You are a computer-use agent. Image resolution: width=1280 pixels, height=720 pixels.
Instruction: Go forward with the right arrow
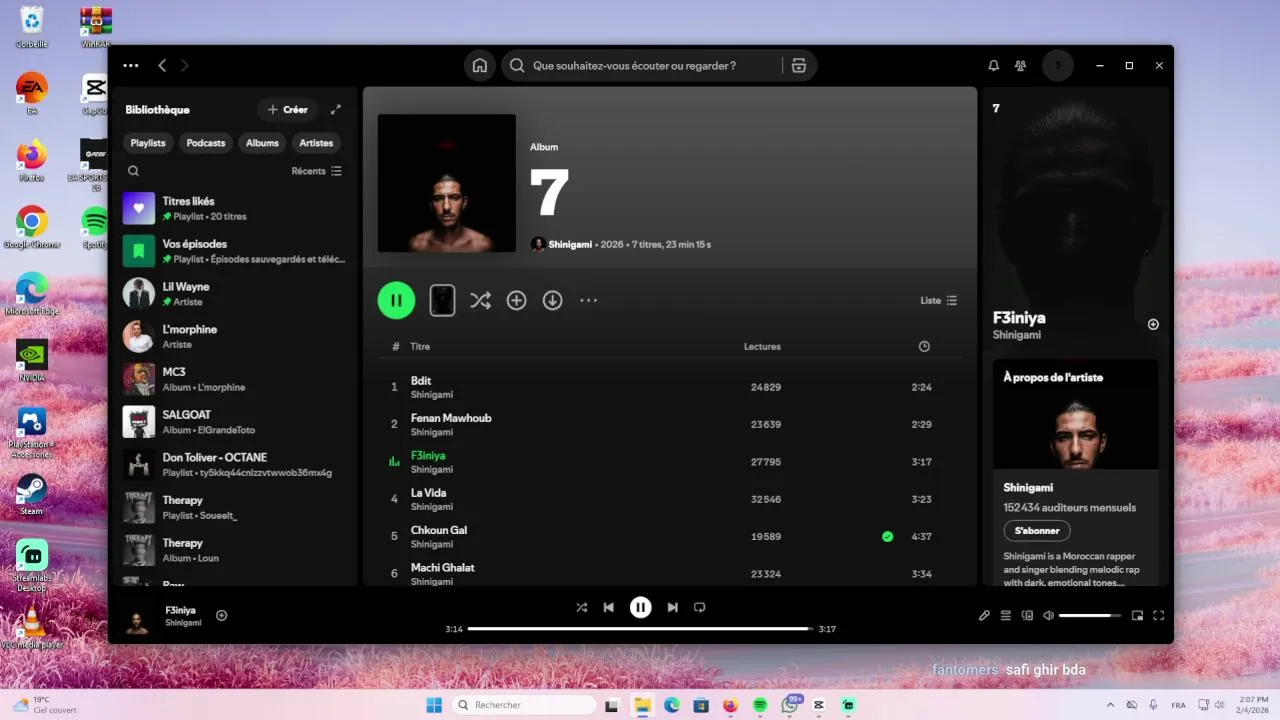(x=185, y=66)
